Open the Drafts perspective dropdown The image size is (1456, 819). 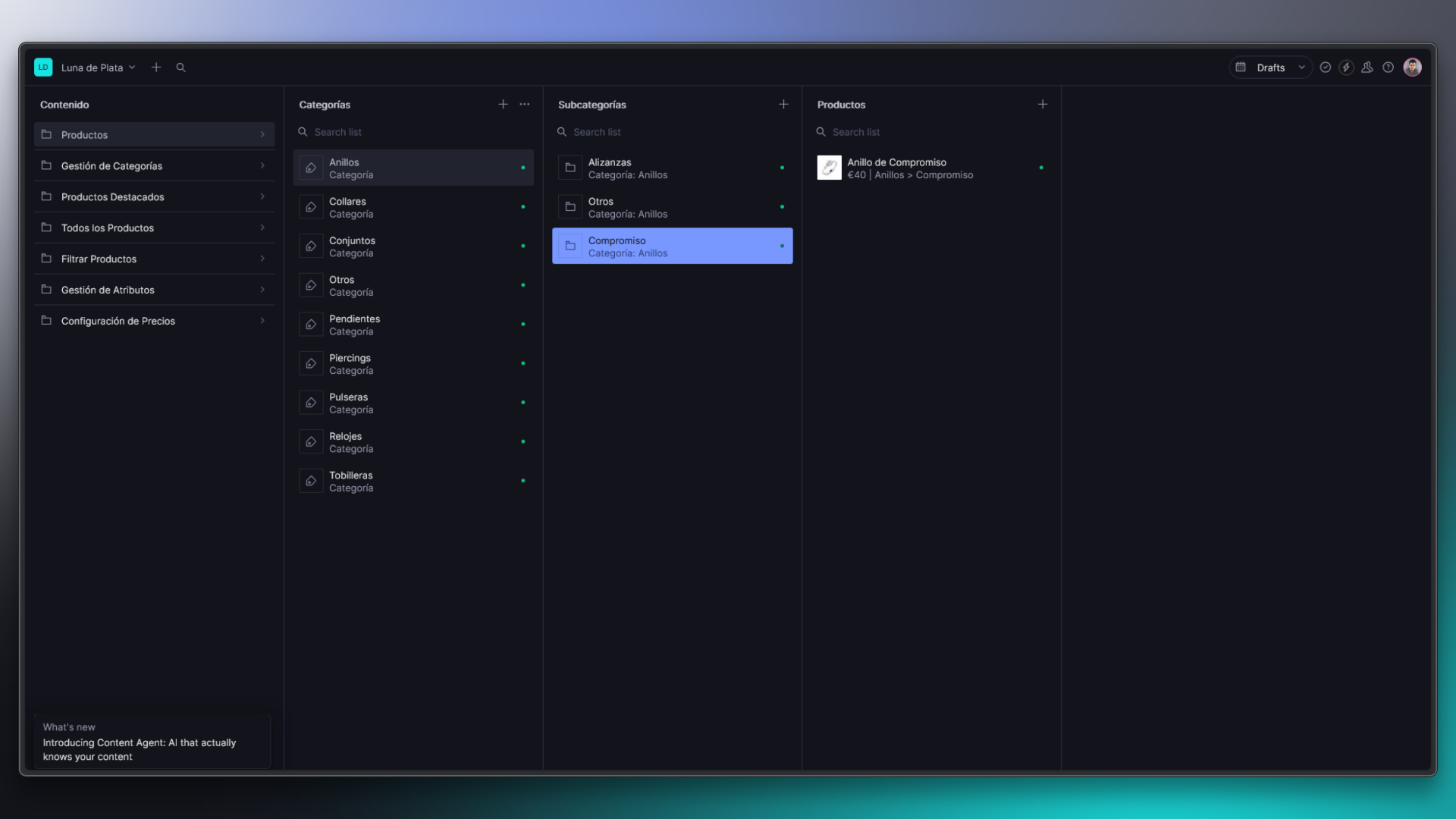(x=1278, y=67)
